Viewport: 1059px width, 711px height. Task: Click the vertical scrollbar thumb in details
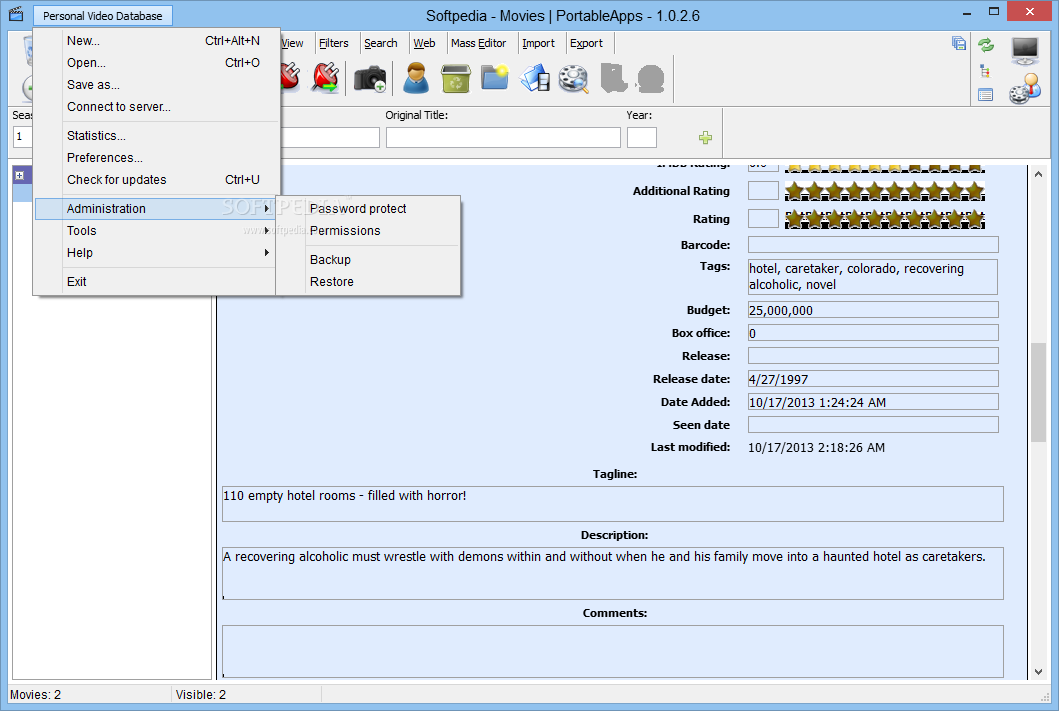[1038, 393]
